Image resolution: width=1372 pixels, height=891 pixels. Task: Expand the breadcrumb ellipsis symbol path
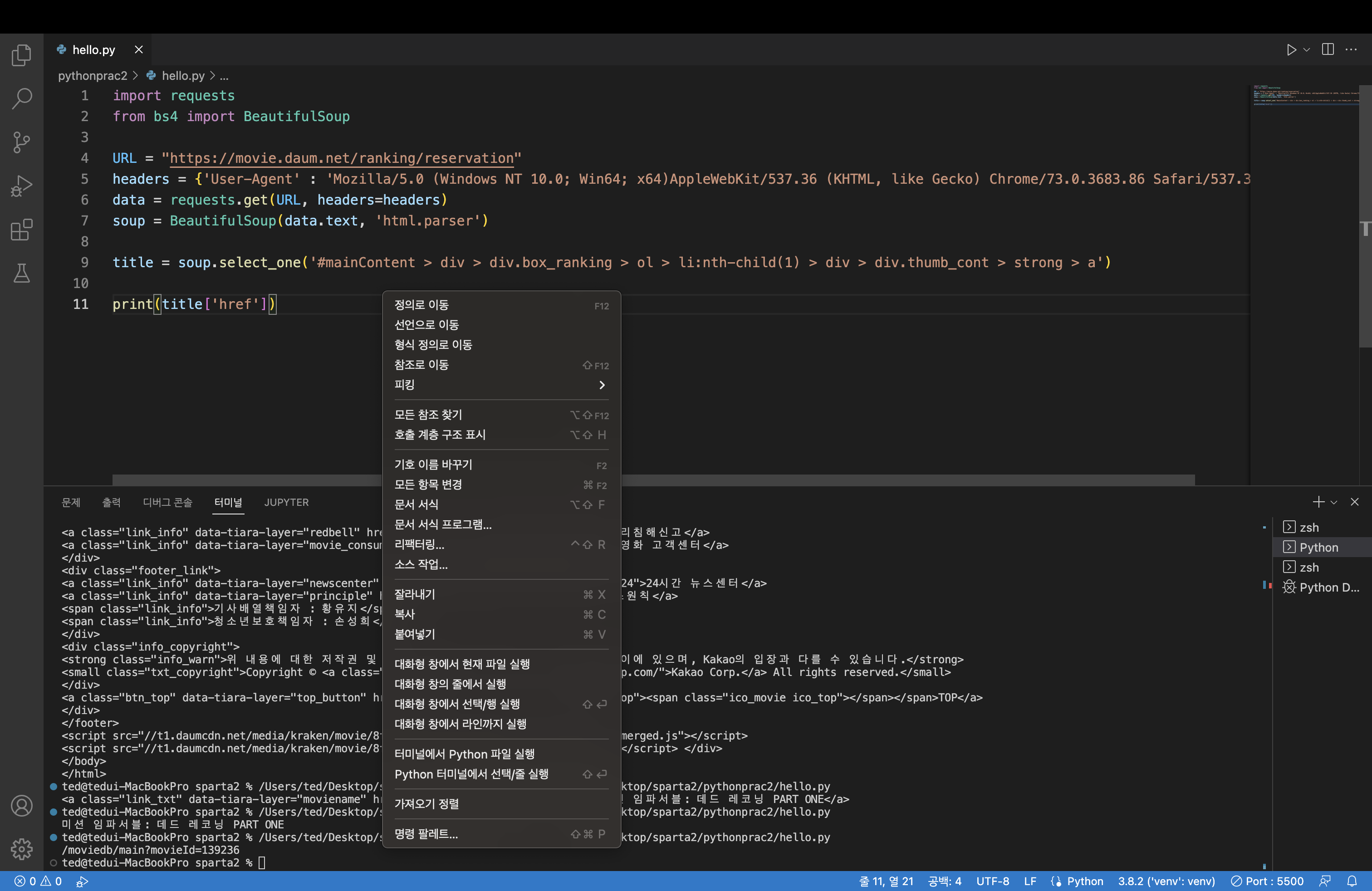[224, 75]
